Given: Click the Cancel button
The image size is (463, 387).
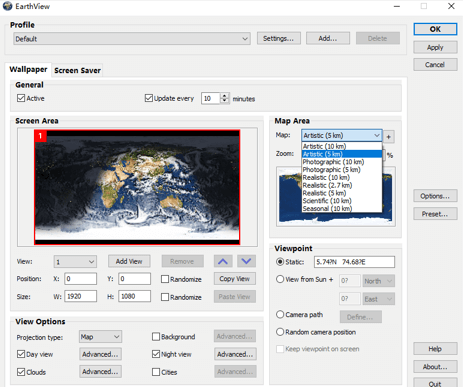Looking at the screenshot, I should [435, 65].
